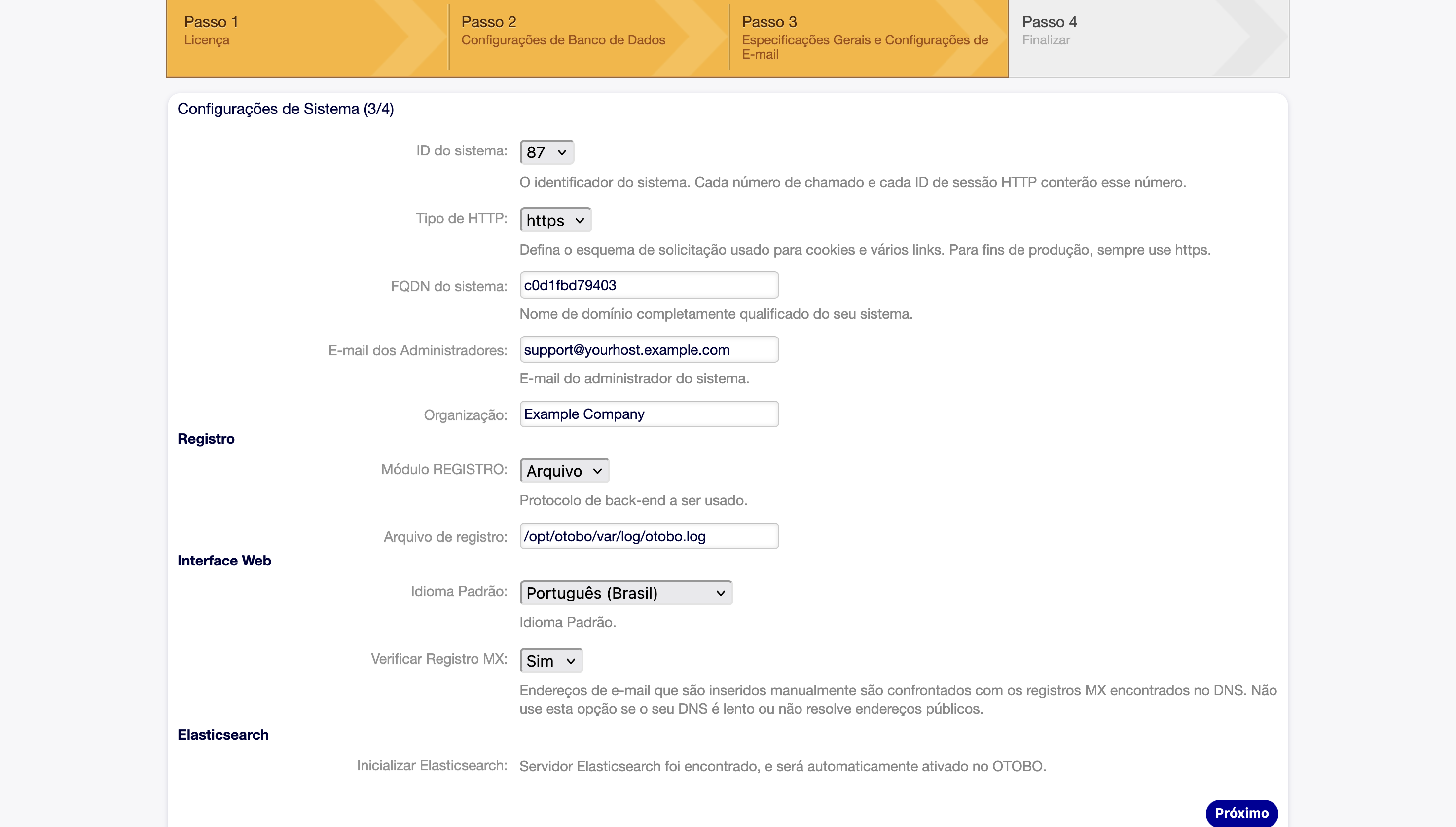Focus the E-mail dos Administradores field
The height and width of the screenshot is (827, 1456).
pyautogui.click(x=648, y=350)
